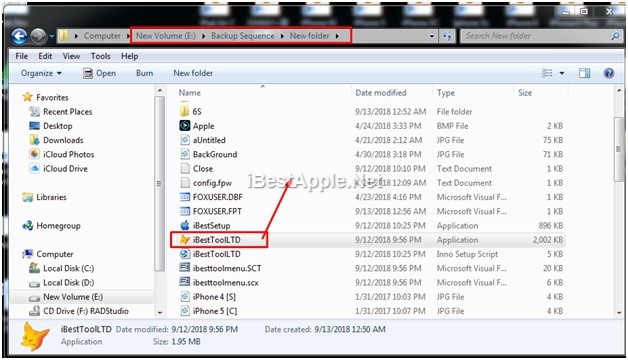Click the navigation pane scroll up arrow
The height and width of the screenshot is (360, 628).
(159, 91)
